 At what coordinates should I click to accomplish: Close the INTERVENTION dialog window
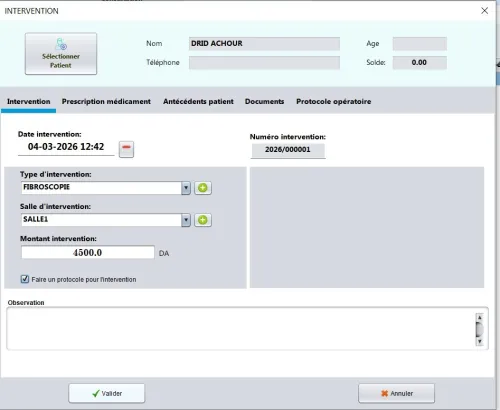[485, 11]
